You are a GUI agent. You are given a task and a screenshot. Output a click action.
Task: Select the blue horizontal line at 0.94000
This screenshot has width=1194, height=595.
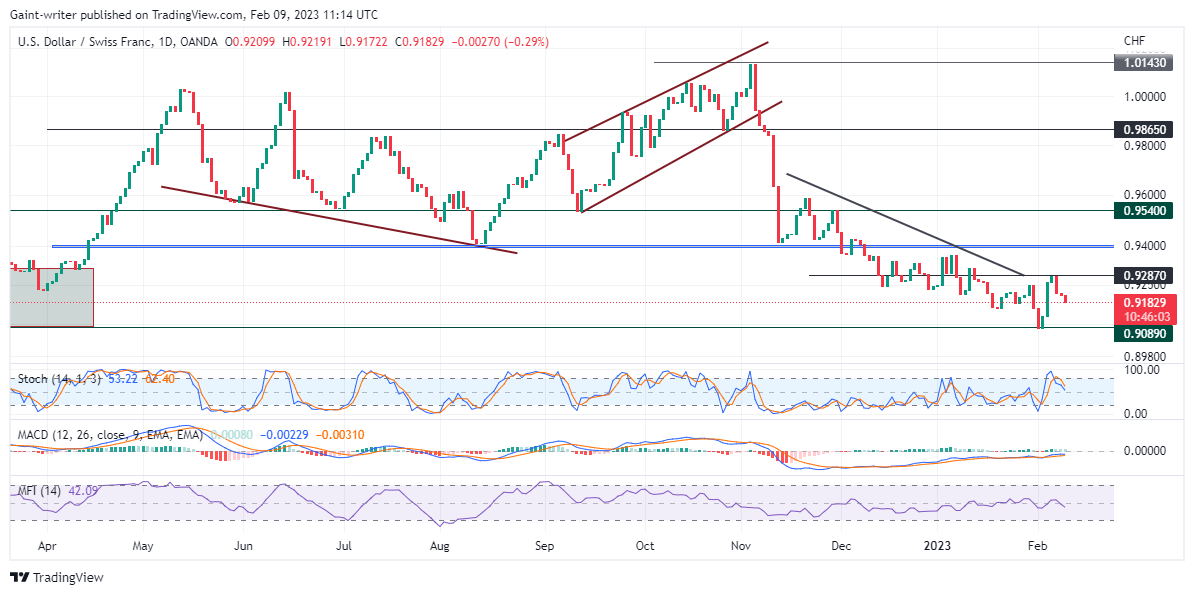point(583,246)
